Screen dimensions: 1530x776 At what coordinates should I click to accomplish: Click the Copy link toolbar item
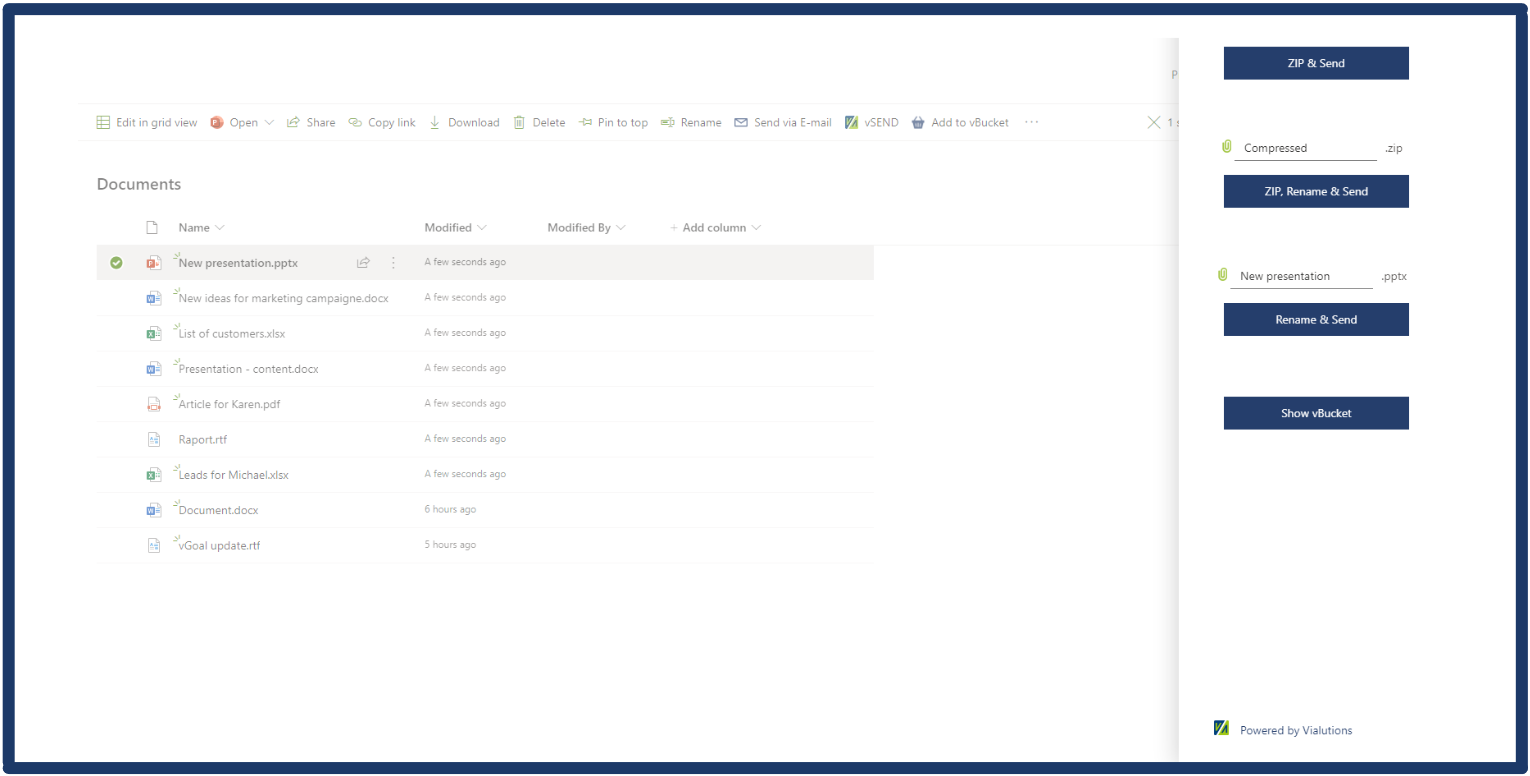point(382,123)
